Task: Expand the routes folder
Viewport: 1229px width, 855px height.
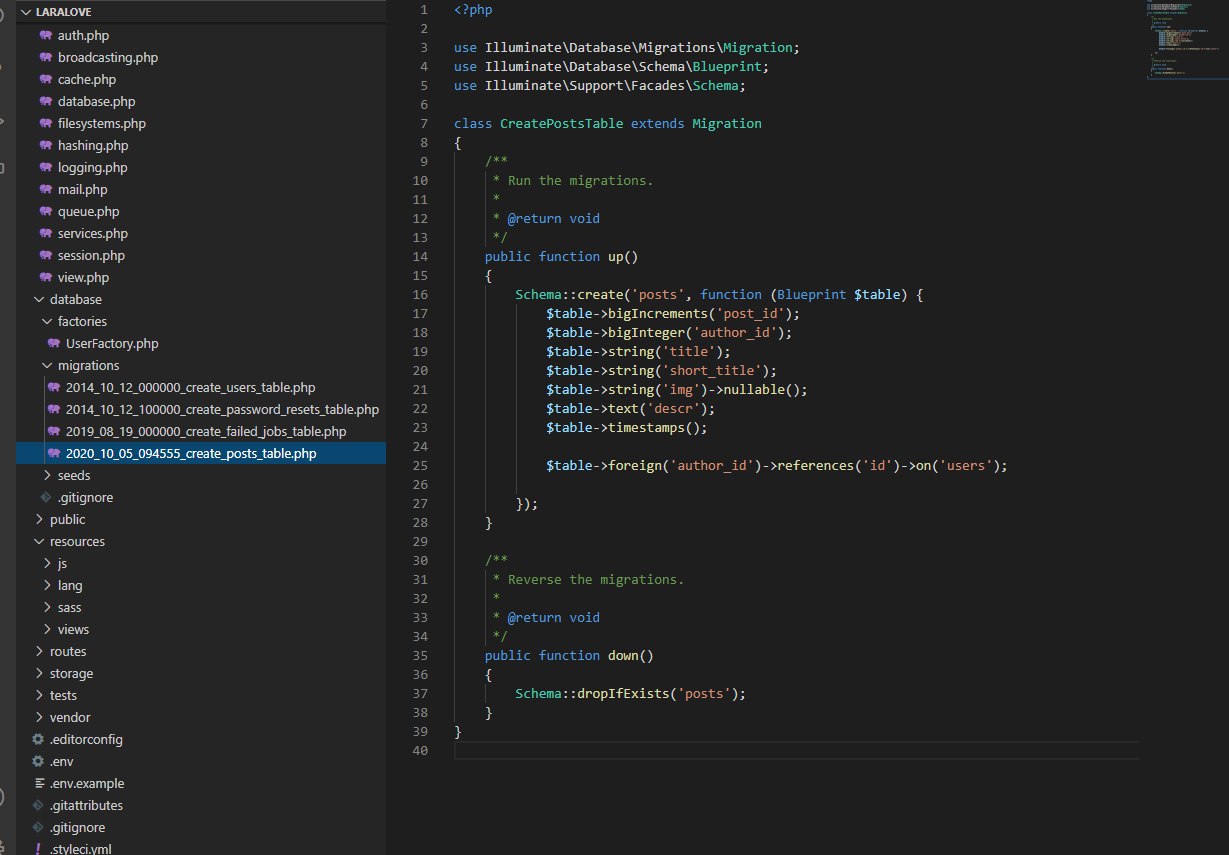Action: point(39,651)
